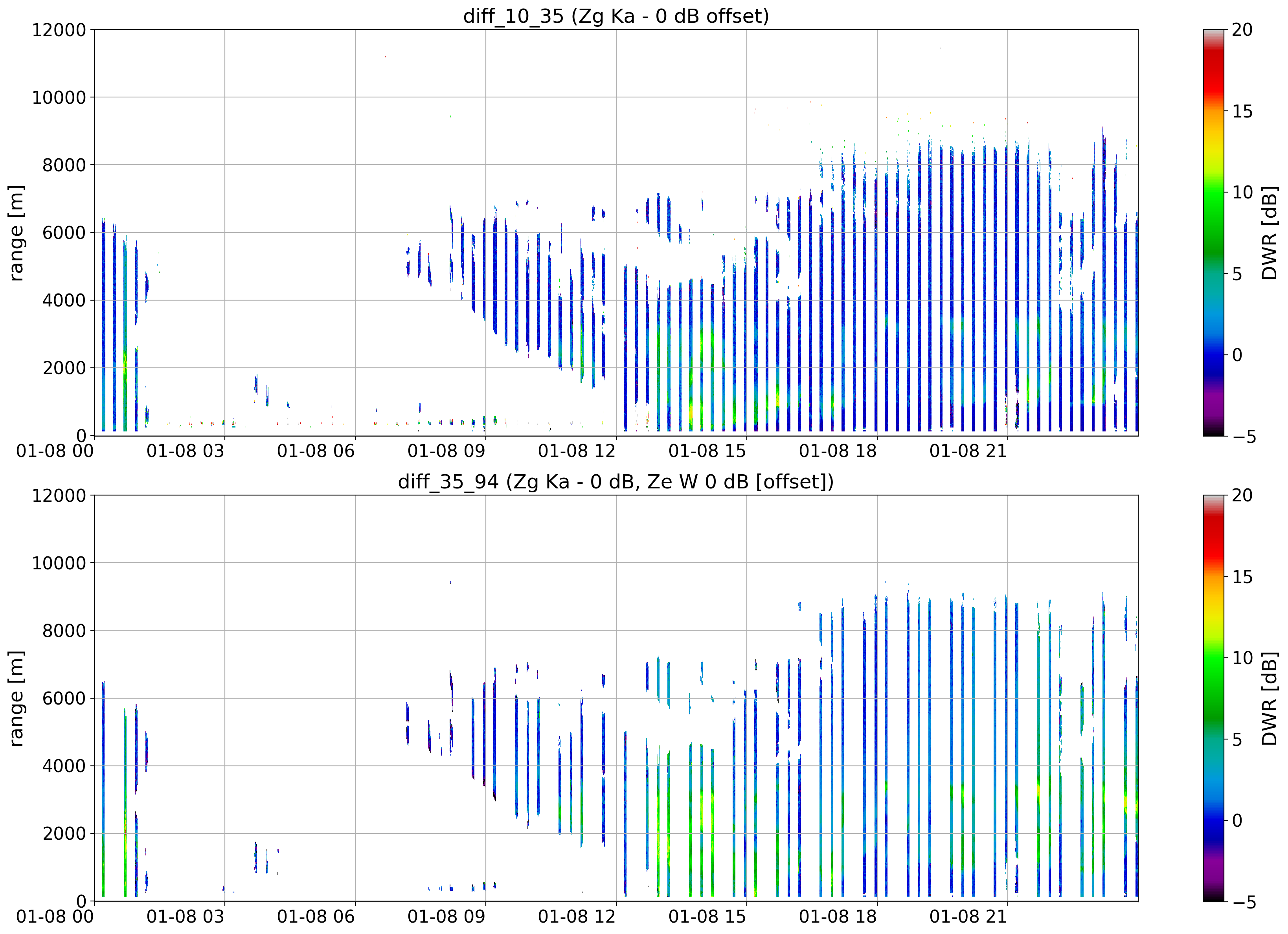This screenshot has width=1288, height=934.
Task: Click the colorbar next to the diff_35_94 plot
Action: pos(1214,698)
